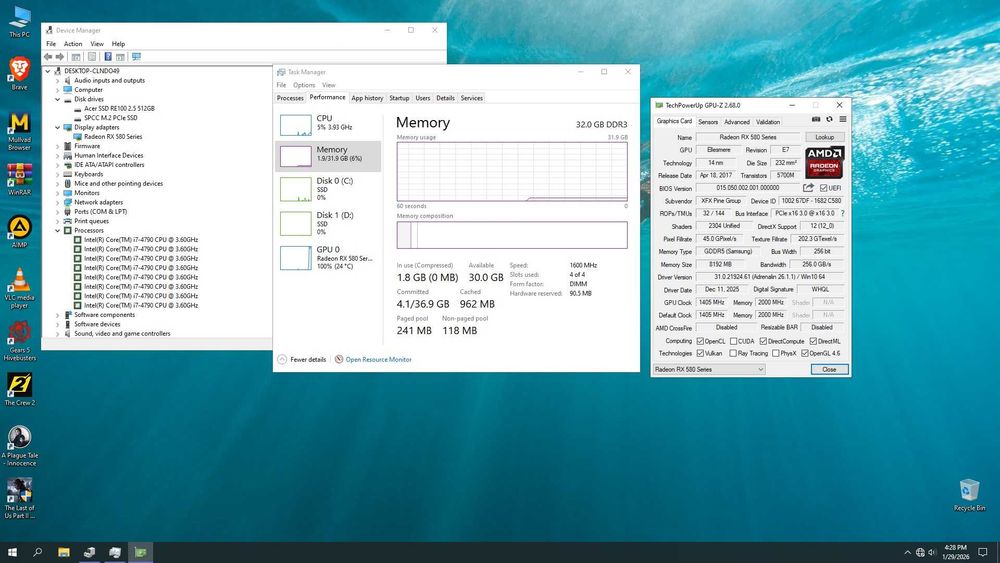Screen dimensions: 1000x563
Task: Click the Windows Start button
Action: click(12, 552)
